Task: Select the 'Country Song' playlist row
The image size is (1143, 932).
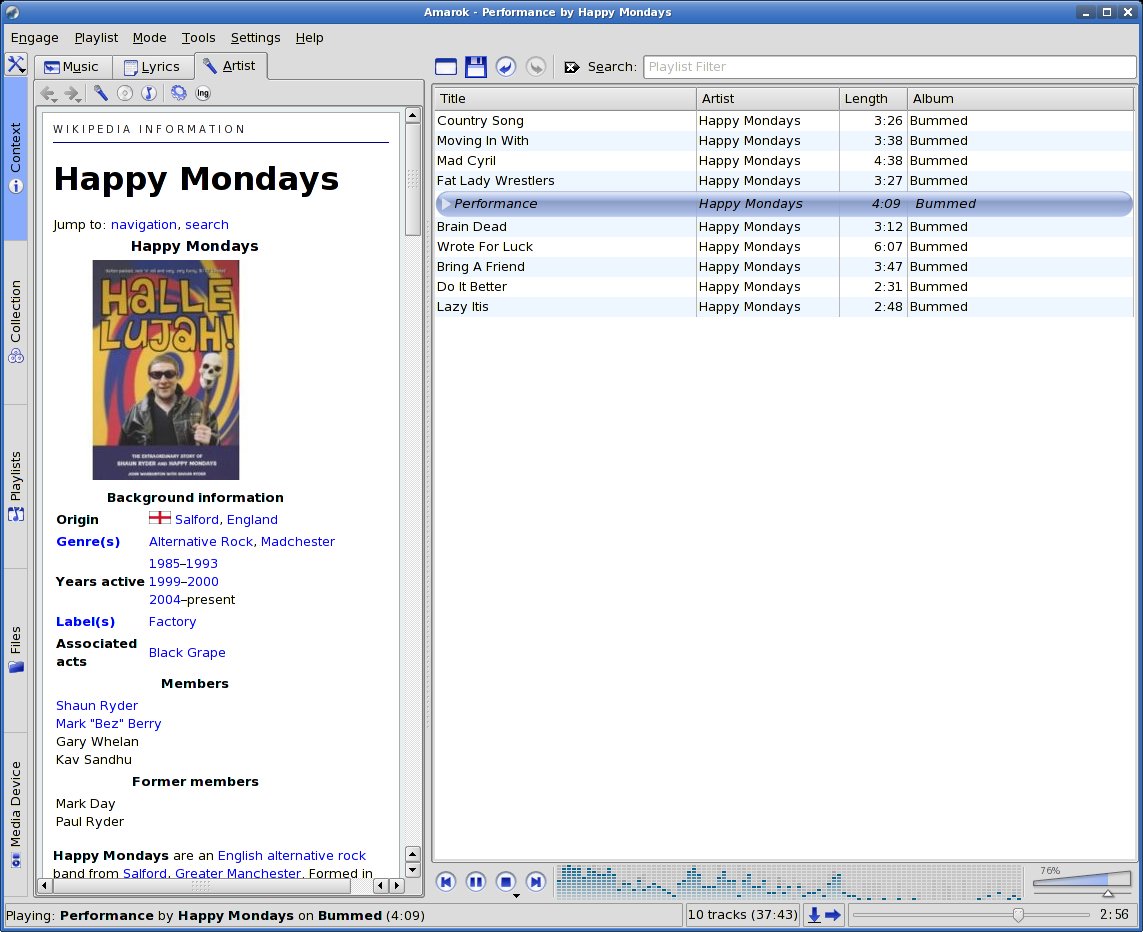Action: (784, 121)
